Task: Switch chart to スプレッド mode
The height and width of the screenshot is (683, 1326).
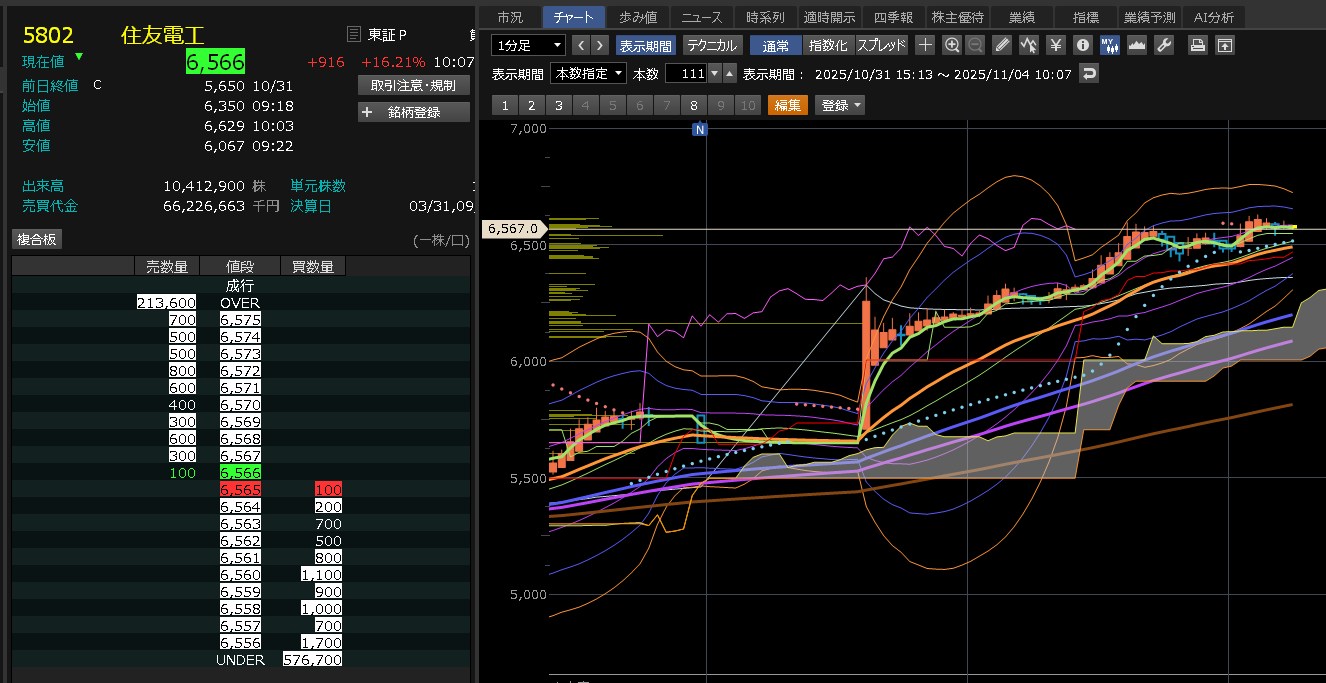Action: point(881,45)
